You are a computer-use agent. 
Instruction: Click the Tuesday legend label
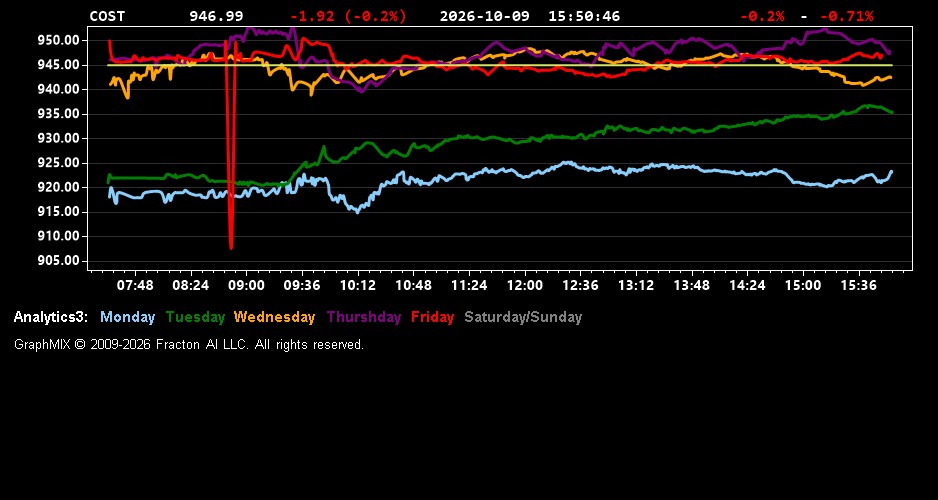coord(195,317)
